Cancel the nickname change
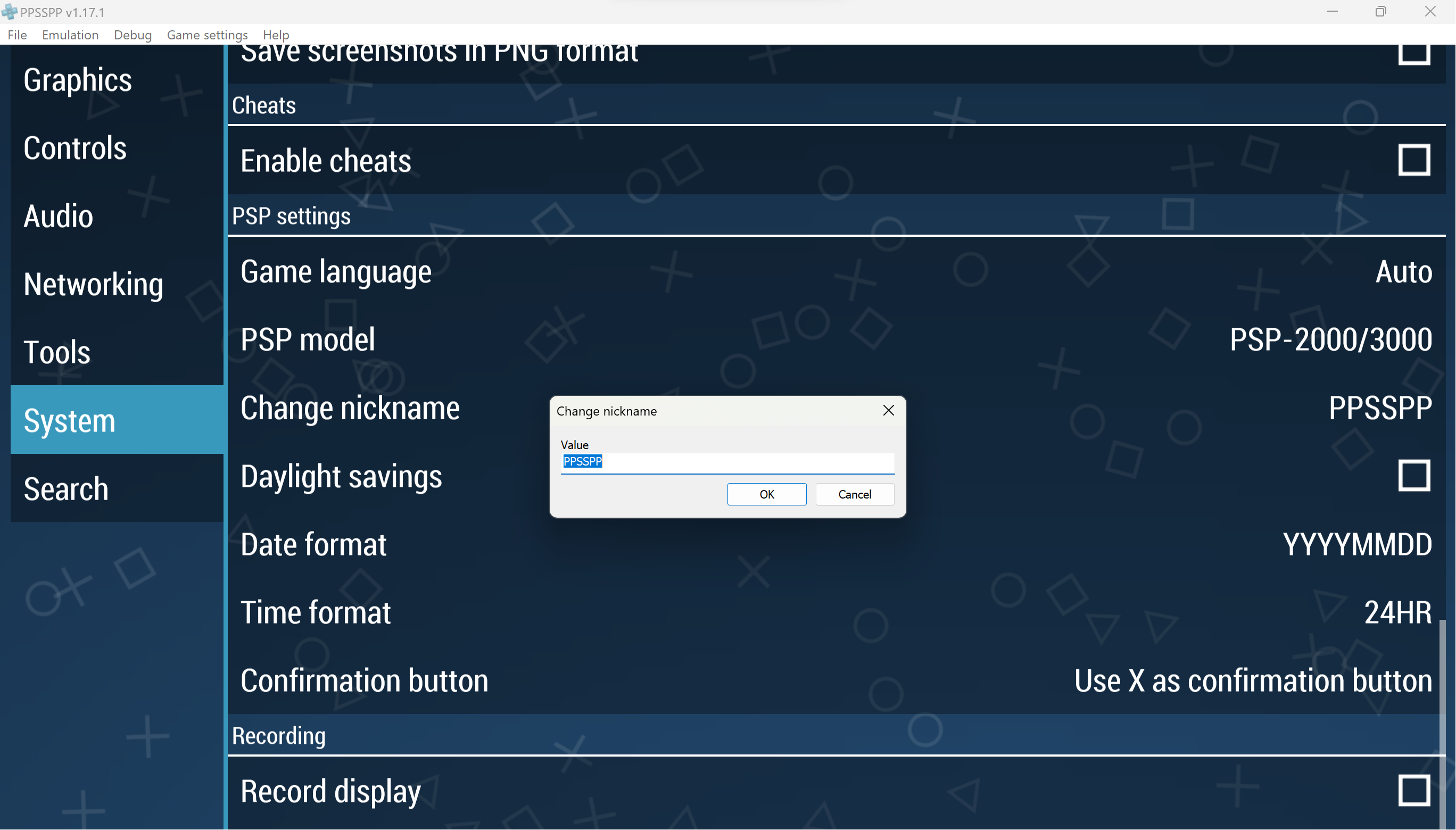 pyautogui.click(x=855, y=494)
